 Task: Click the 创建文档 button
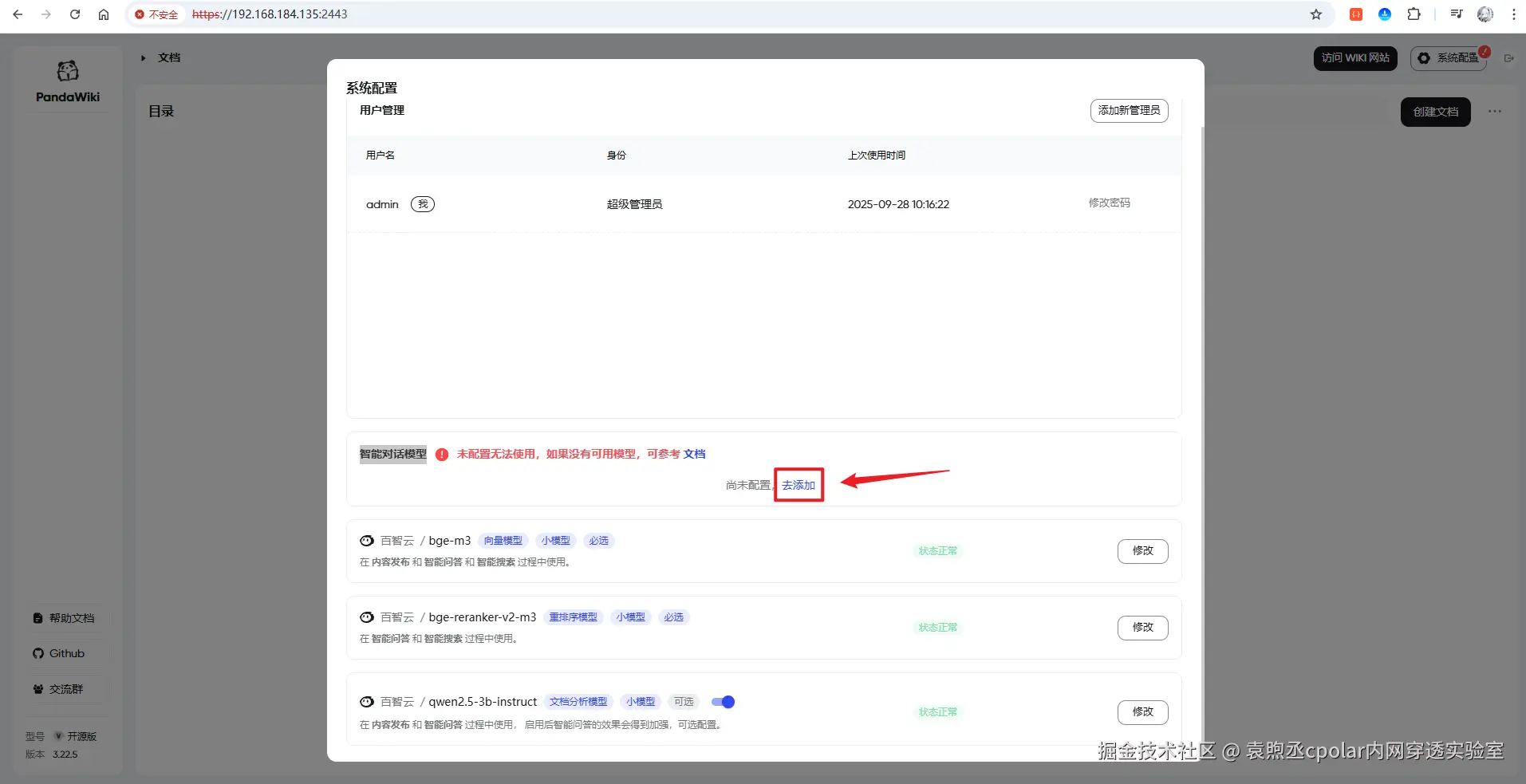point(1436,112)
